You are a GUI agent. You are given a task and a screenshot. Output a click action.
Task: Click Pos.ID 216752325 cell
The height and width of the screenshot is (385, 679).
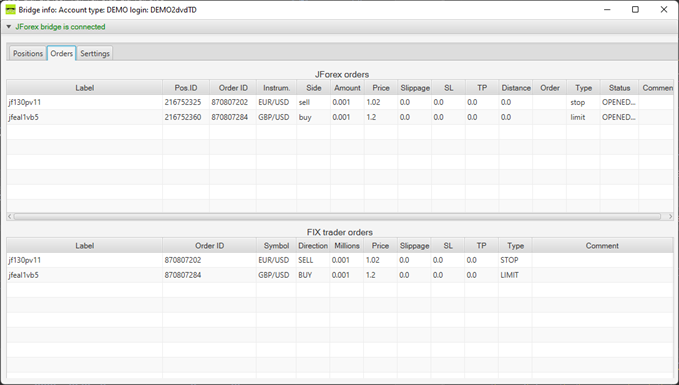(183, 102)
